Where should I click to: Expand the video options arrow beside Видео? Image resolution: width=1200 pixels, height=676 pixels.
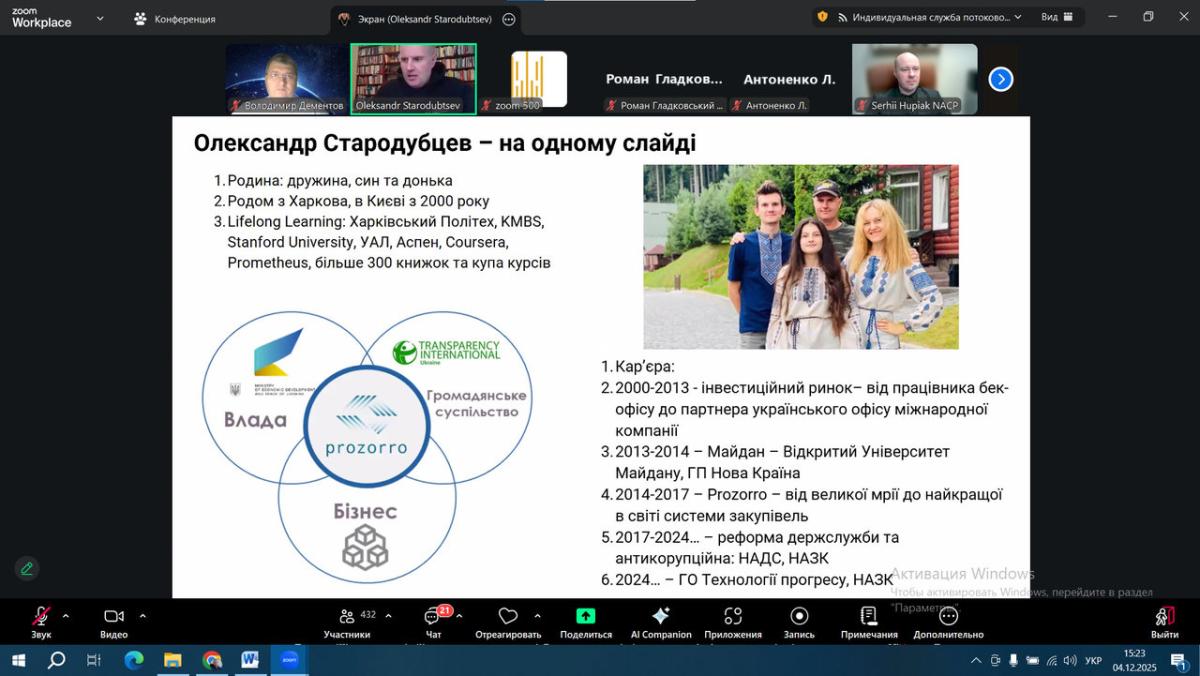(142, 616)
